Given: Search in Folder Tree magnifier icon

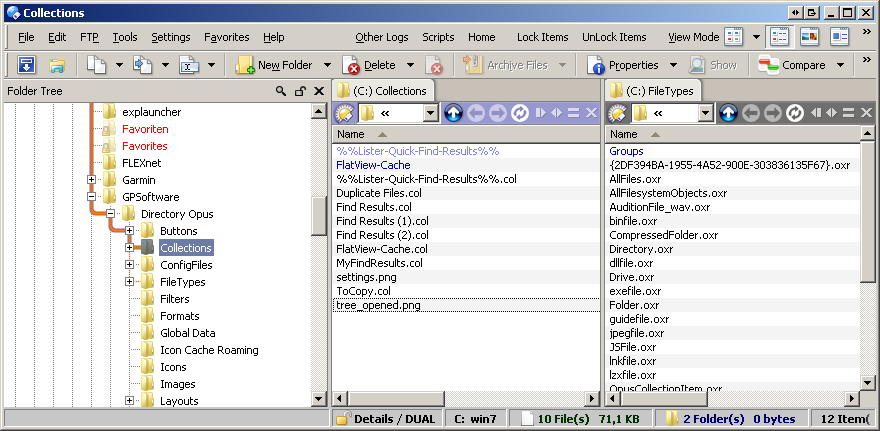Looking at the screenshot, I should tap(281, 91).
